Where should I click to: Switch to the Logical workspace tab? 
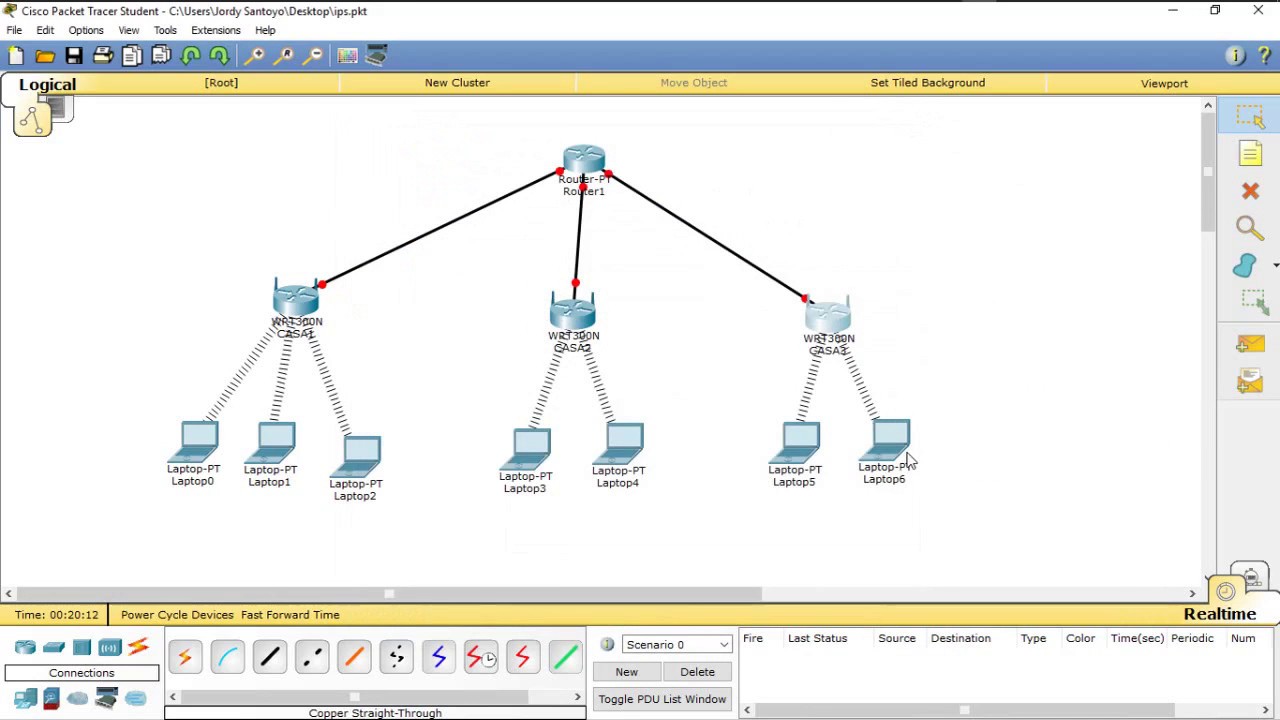[47, 85]
